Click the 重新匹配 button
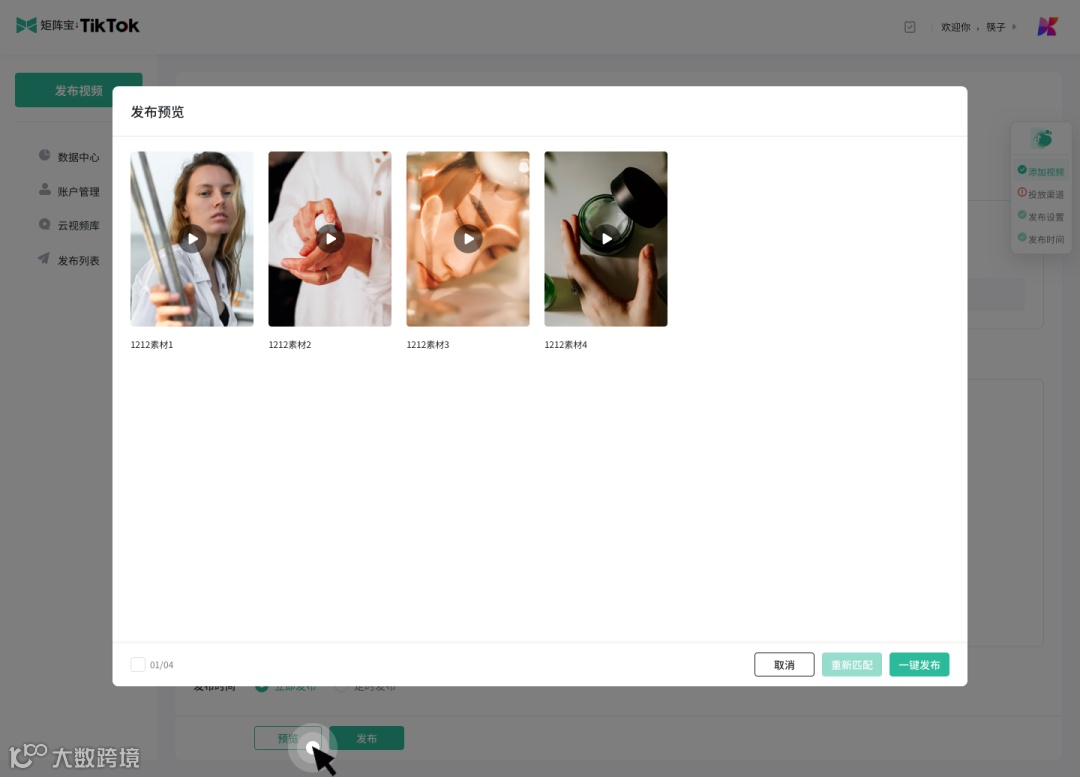Screen dimensions: 1080x777 [851, 665]
